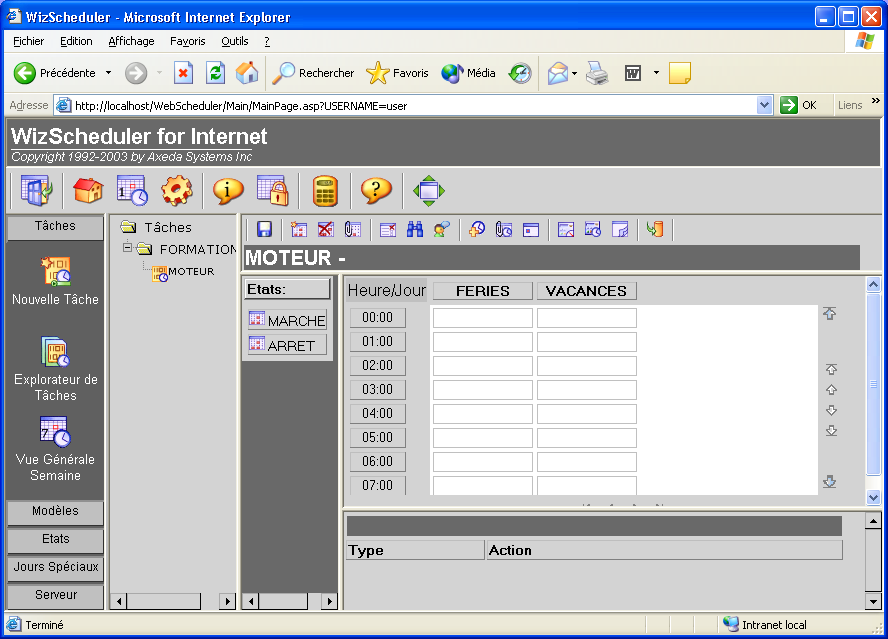Viewport: 888px width, 639px height.
Task: Click the VACANCES cell at 03:00
Action: click(x=587, y=390)
